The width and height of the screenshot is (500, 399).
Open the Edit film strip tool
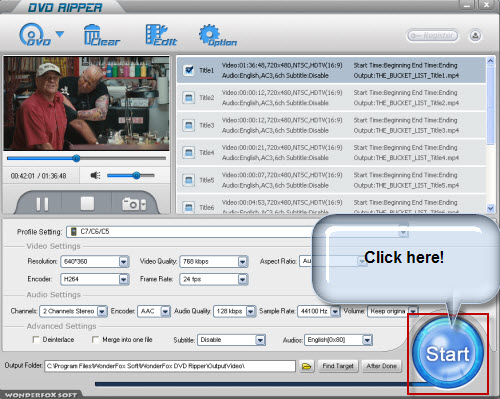tap(161, 35)
